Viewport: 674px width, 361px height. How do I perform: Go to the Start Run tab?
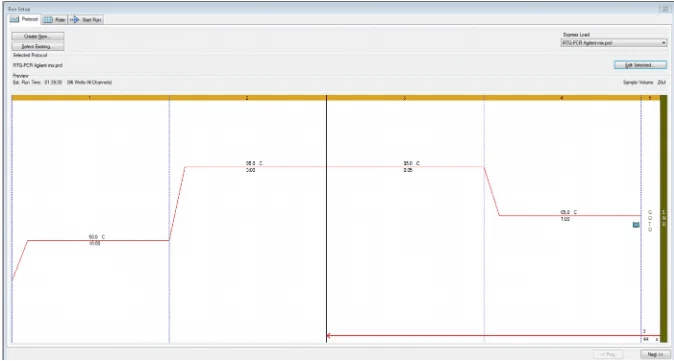click(x=86, y=20)
